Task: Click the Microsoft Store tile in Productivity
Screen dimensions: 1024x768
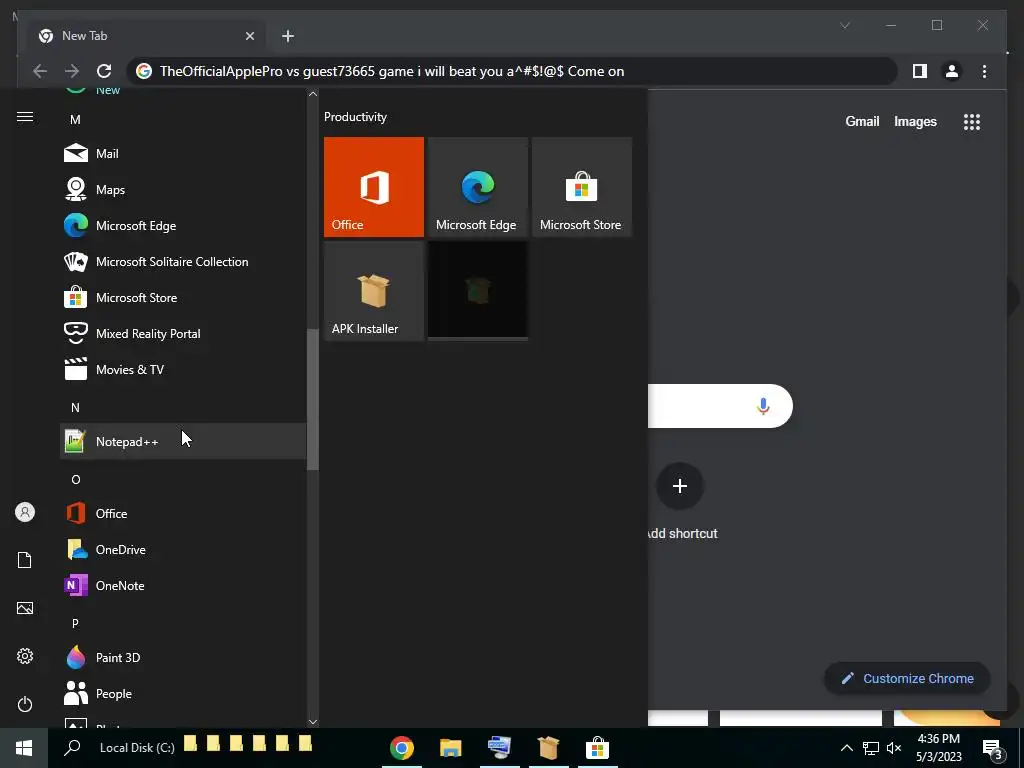Action: (x=582, y=187)
